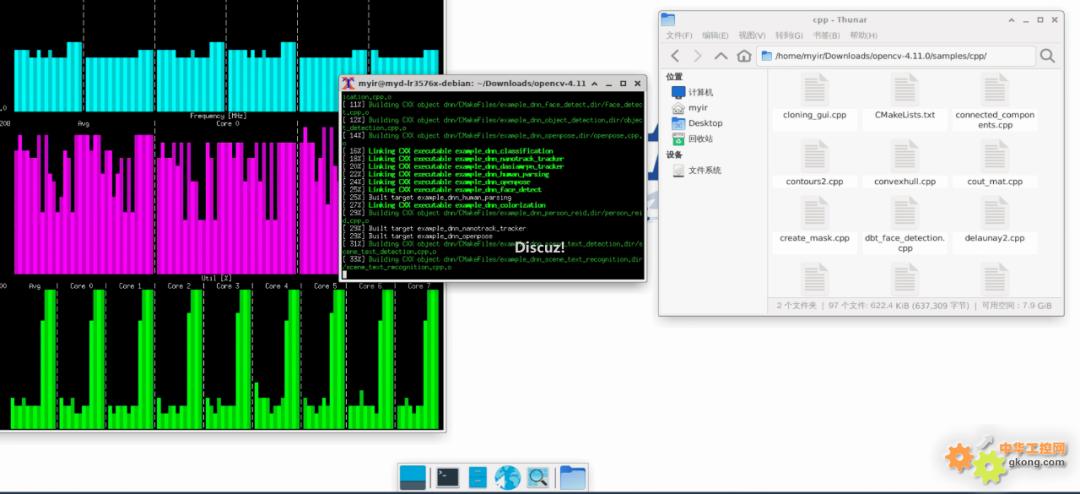Go forward in Thunar navigation
This screenshot has width=1080, height=494.
coord(698,56)
